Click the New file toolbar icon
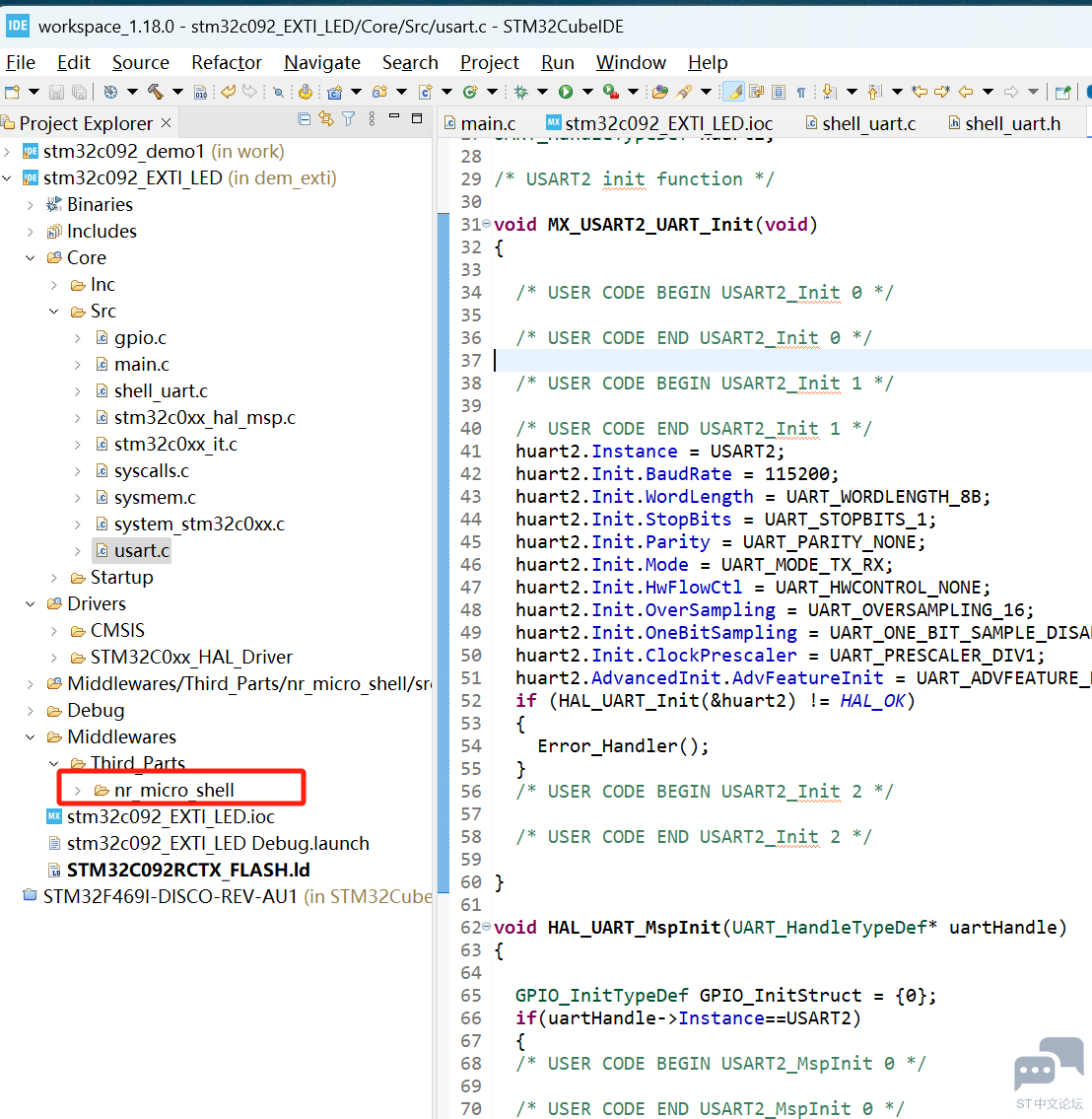Viewport: 1092px width, 1119px height. pyautogui.click(x=12, y=92)
